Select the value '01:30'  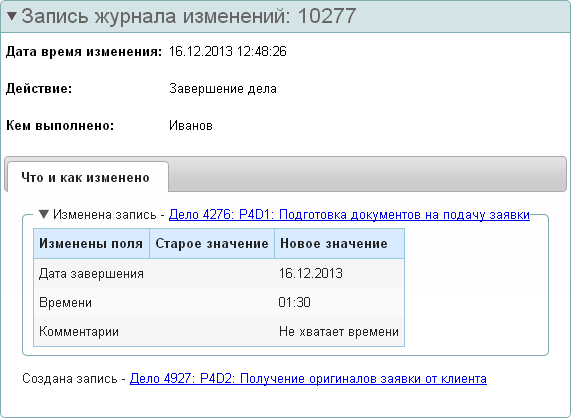(294, 303)
